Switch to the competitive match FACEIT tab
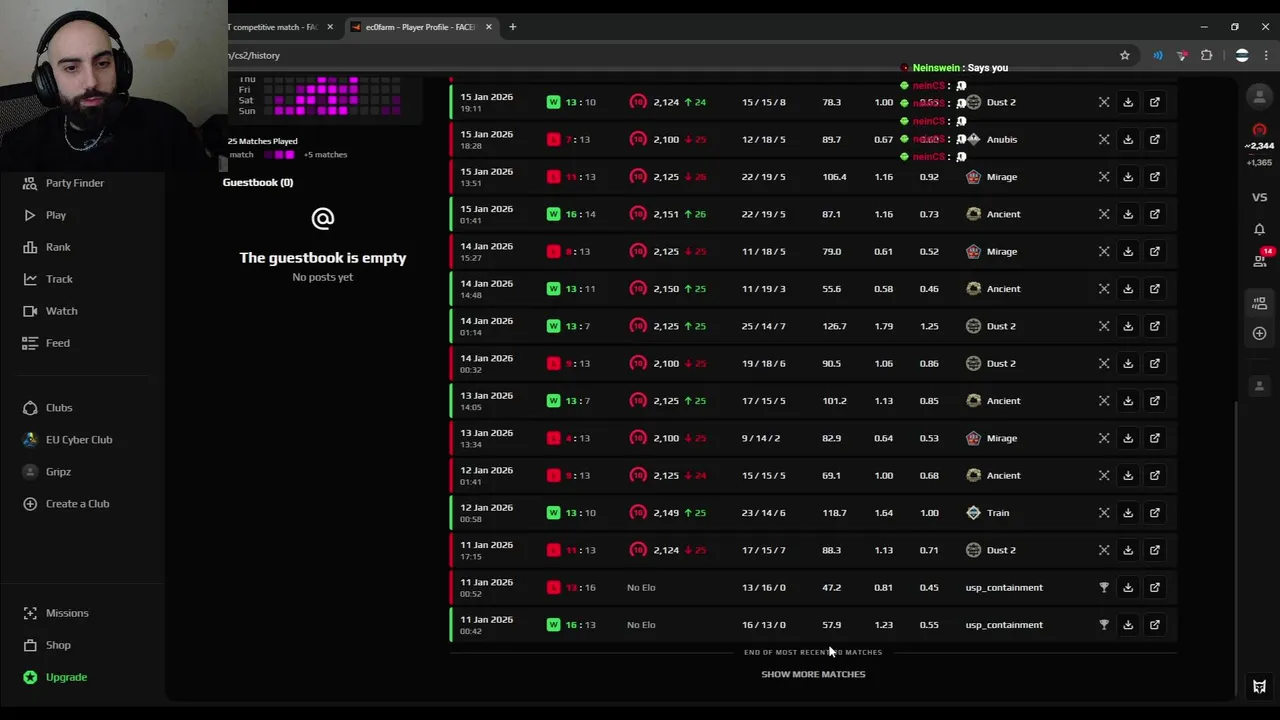The height and width of the screenshot is (720, 1280). tap(274, 27)
